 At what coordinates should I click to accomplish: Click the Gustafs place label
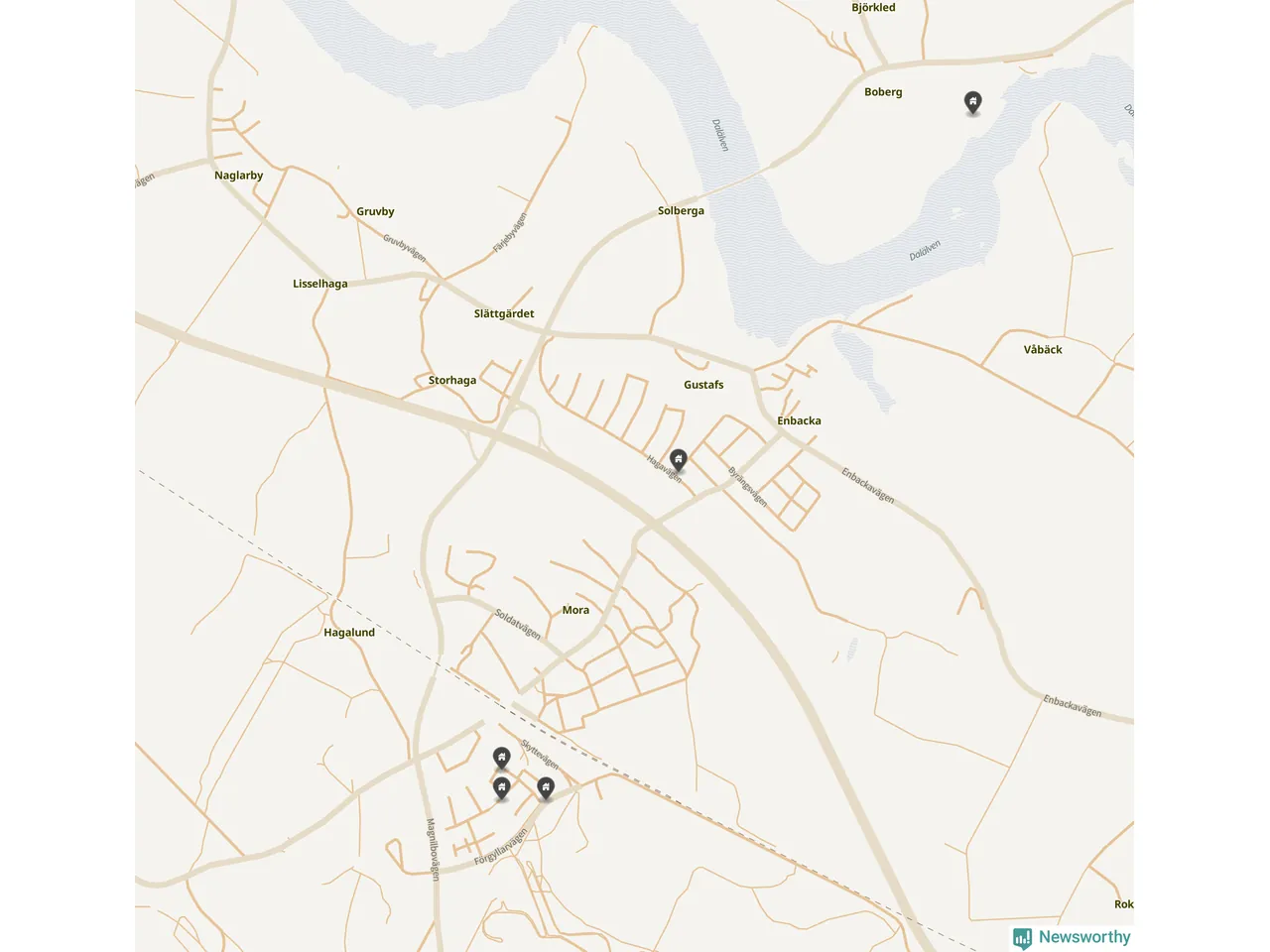pos(703,385)
